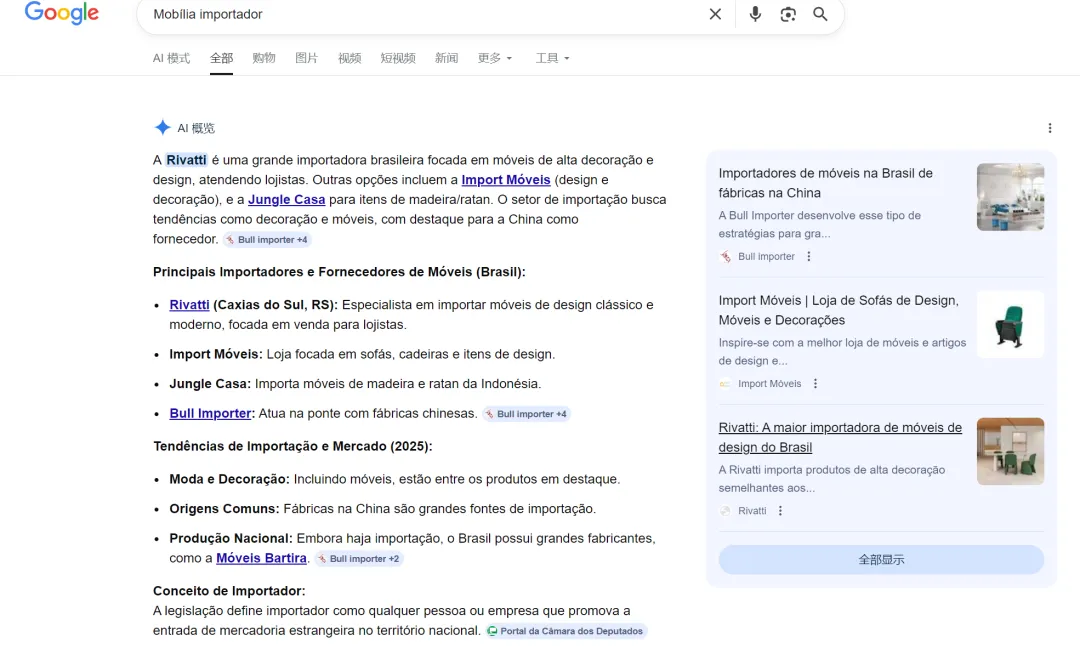The image size is (1080, 648).
Task: Click the Import Móveis favicon in the source card
Action: [x=725, y=384]
